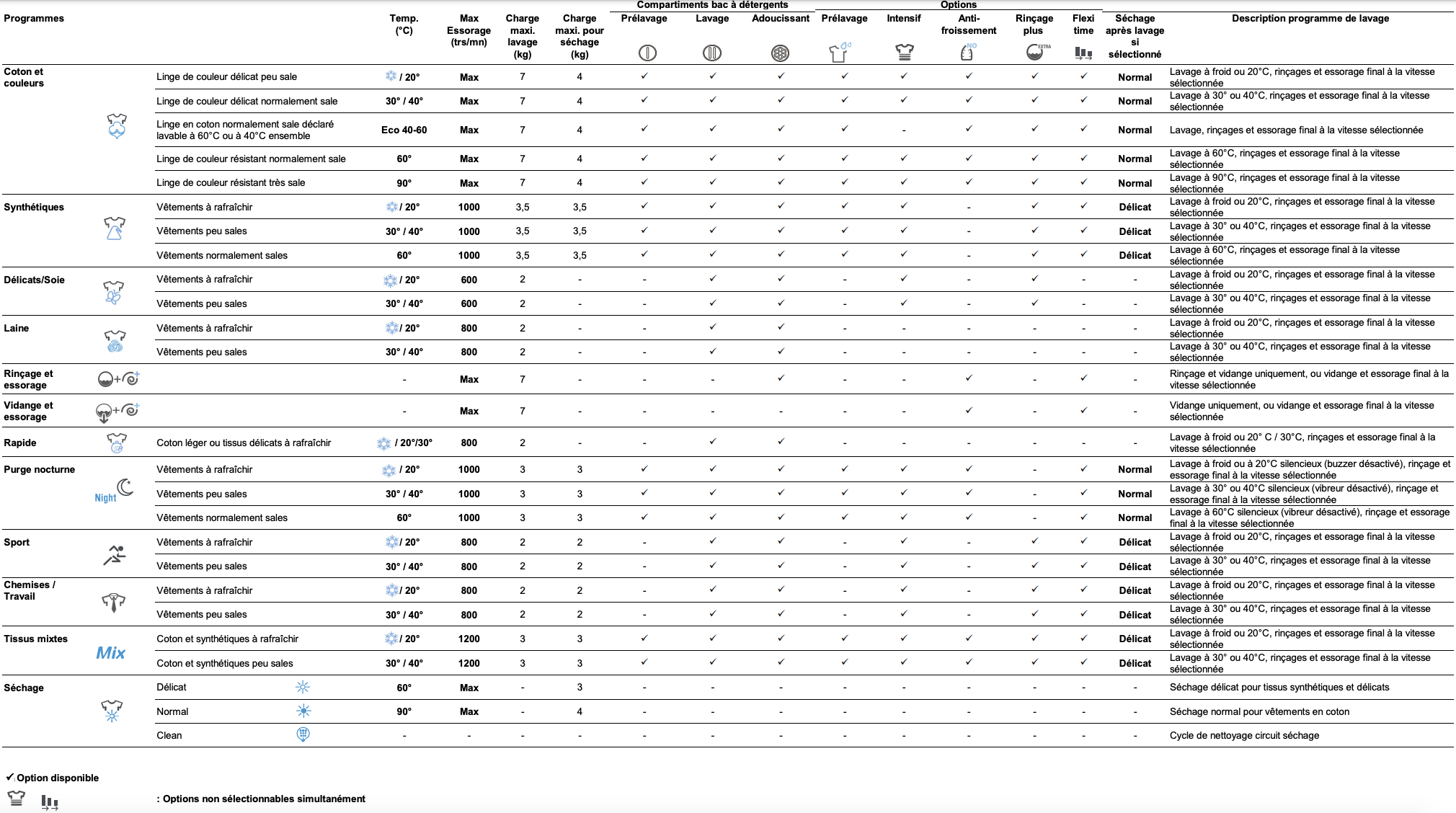The height and width of the screenshot is (813, 1456).
Task: Click the Chemises shirt-and-tie icon
Action: [113, 603]
